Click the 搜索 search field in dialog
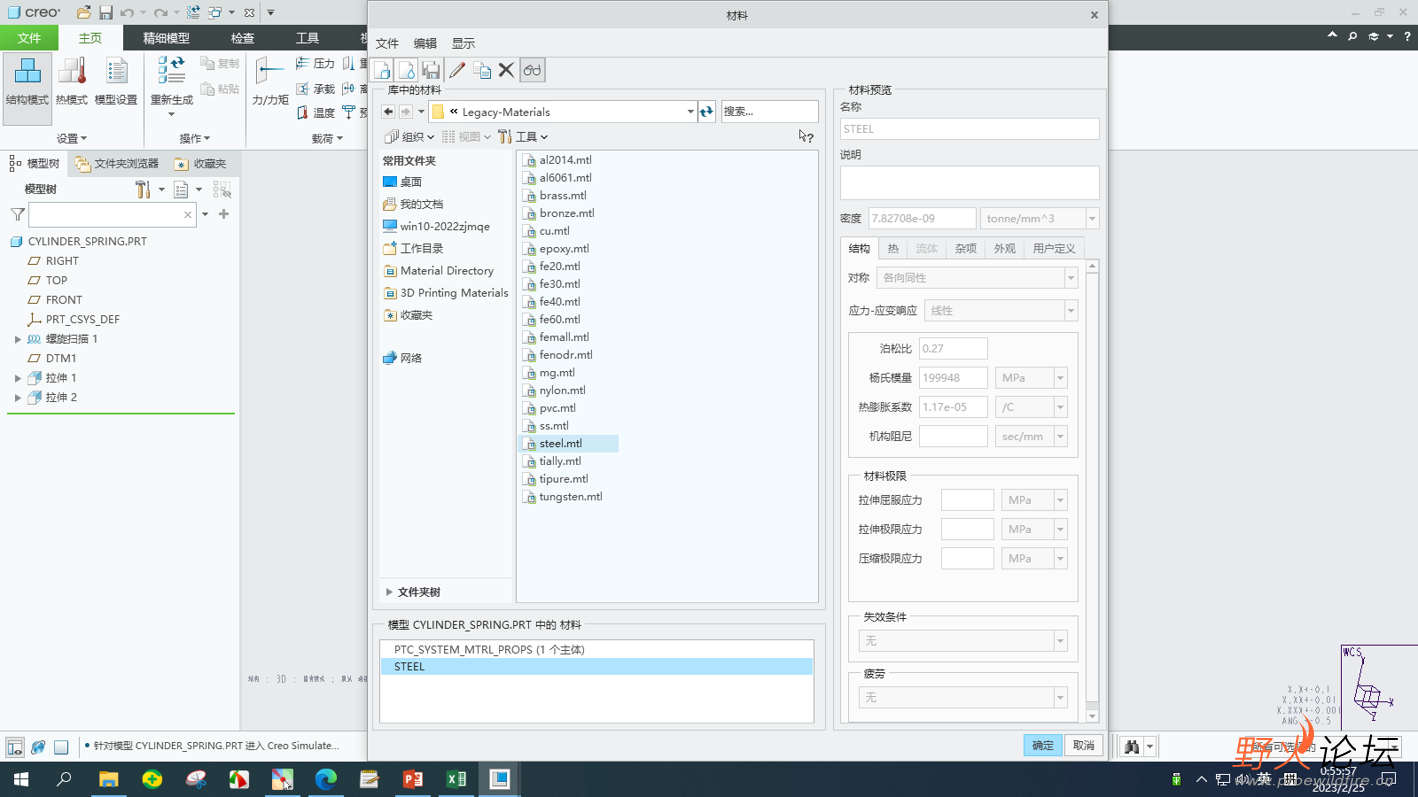This screenshot has height=797, width=1418. 769,112
